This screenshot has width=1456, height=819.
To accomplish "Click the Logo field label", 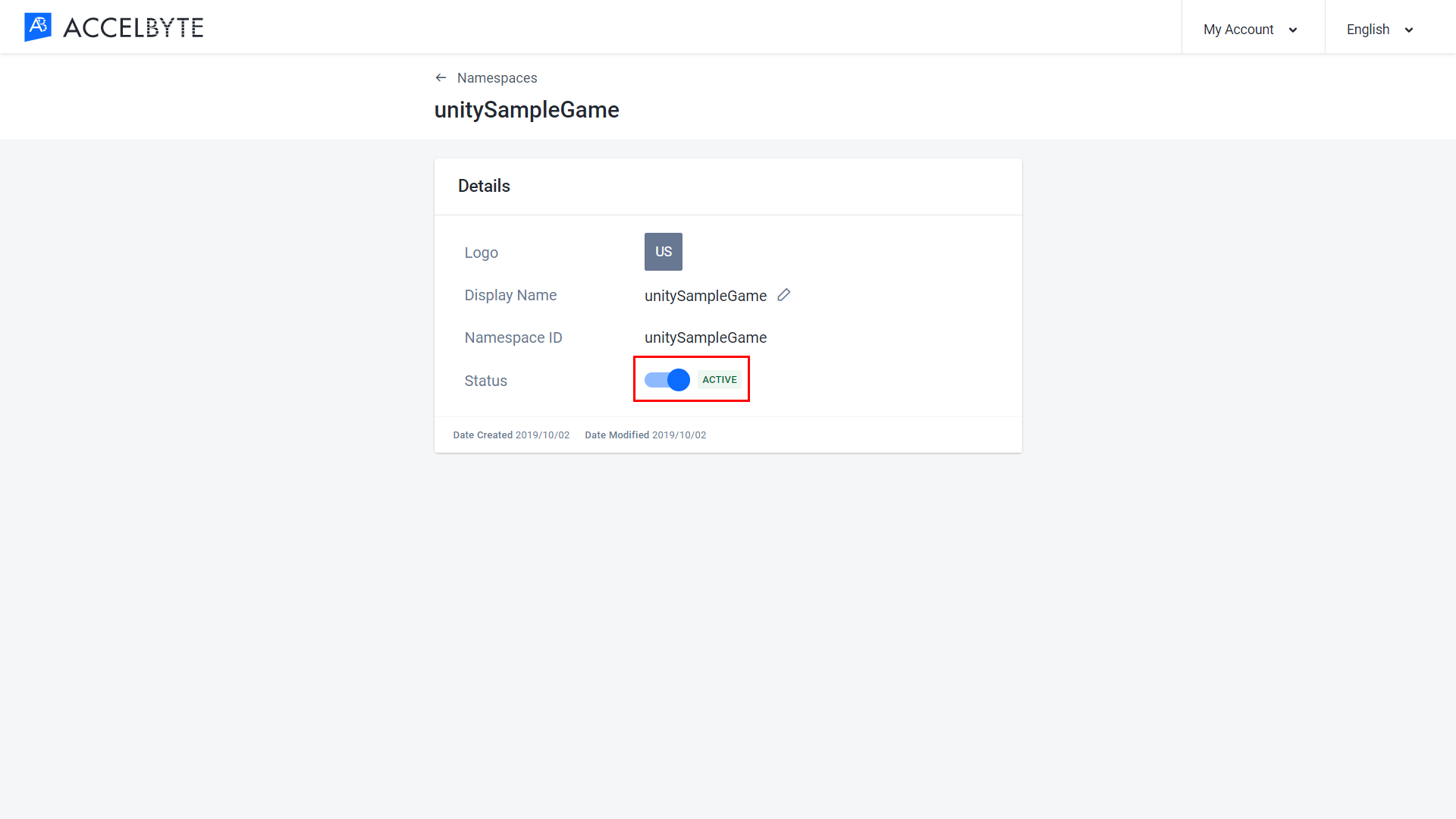I will coord(481,253).
